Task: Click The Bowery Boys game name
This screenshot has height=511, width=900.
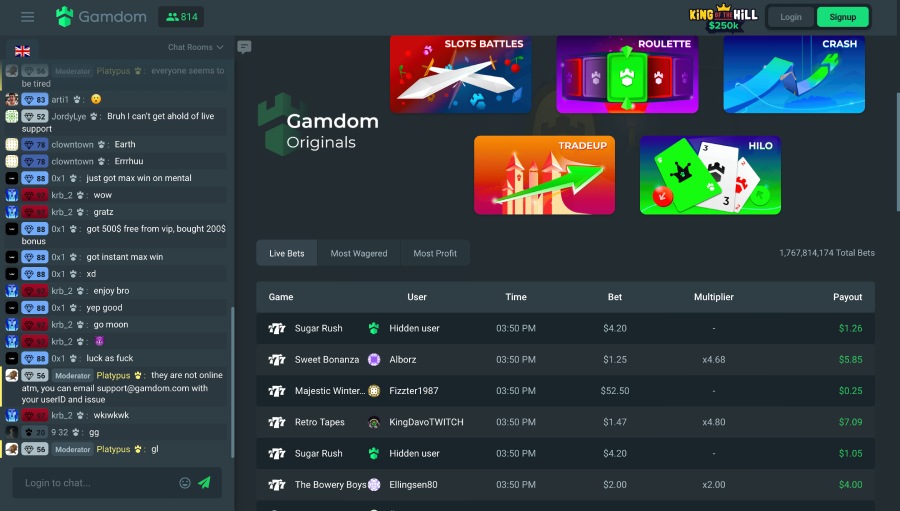Action: (x=330, y=485)
